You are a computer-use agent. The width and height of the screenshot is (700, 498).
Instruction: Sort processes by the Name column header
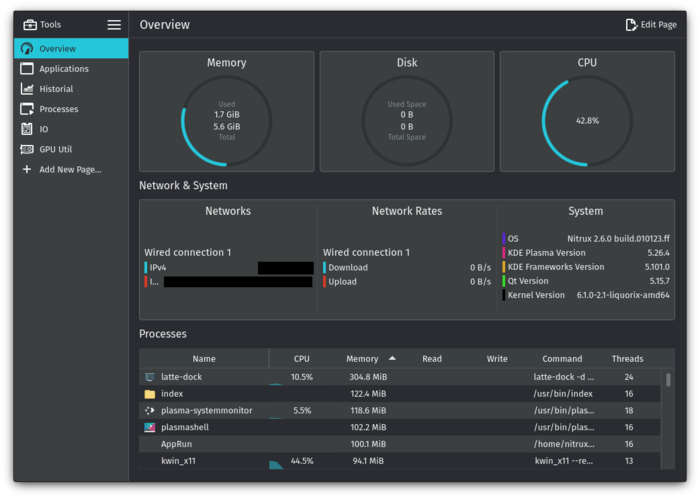coord(204,358)
